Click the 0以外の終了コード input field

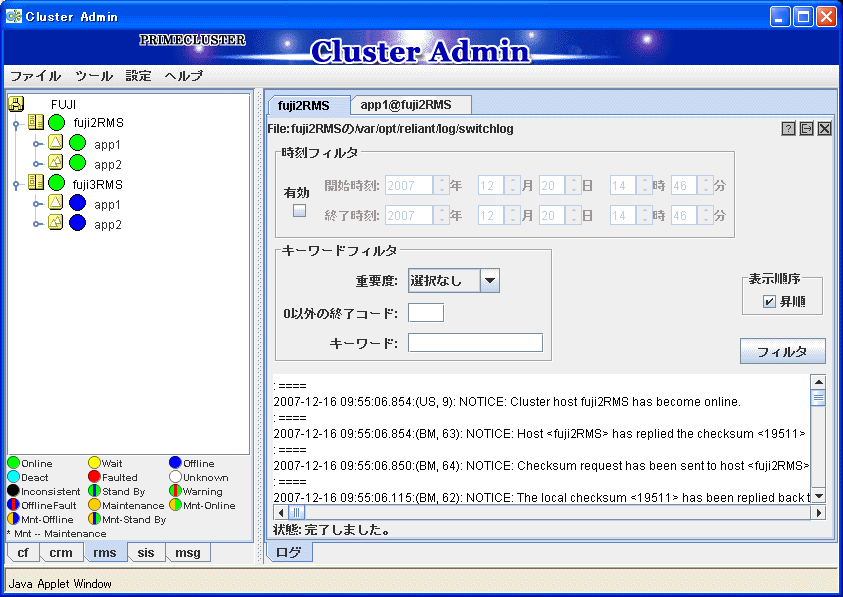click(x=426, y=312)
